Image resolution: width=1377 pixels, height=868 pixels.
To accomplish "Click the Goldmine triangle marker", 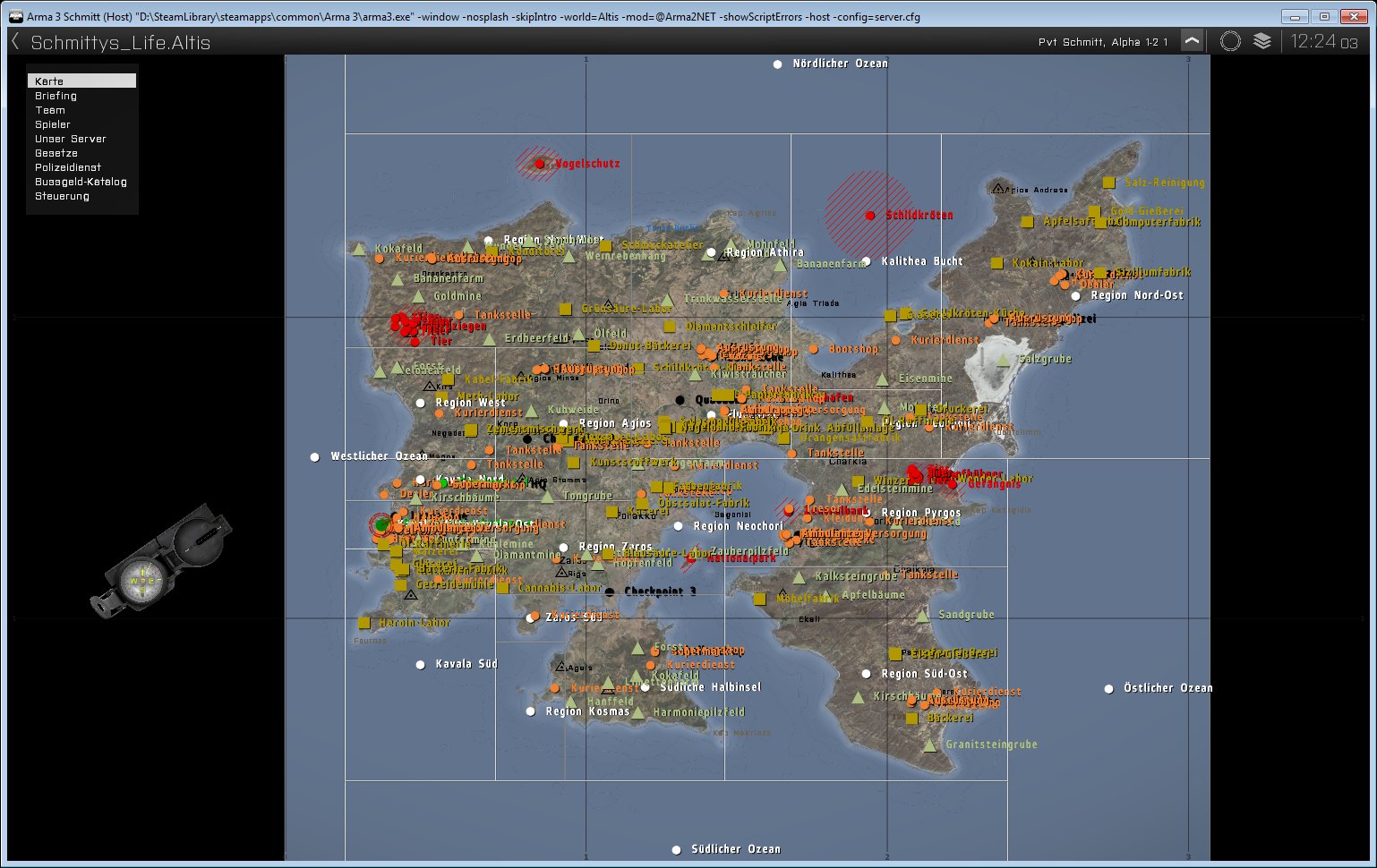I will tap(417, 297).
